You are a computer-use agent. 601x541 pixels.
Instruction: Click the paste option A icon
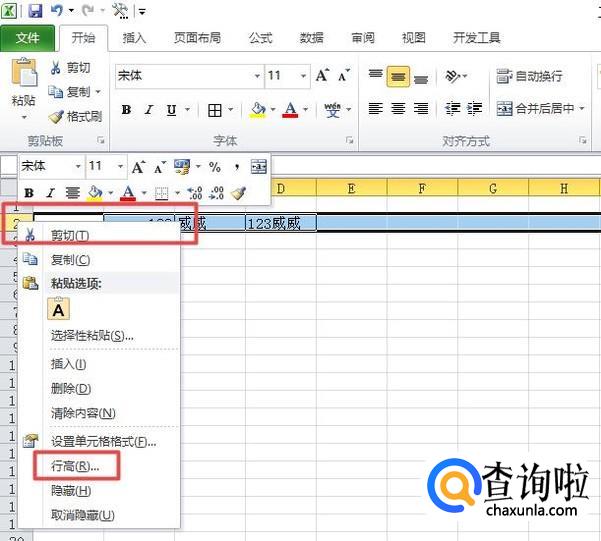click(58, 309)
